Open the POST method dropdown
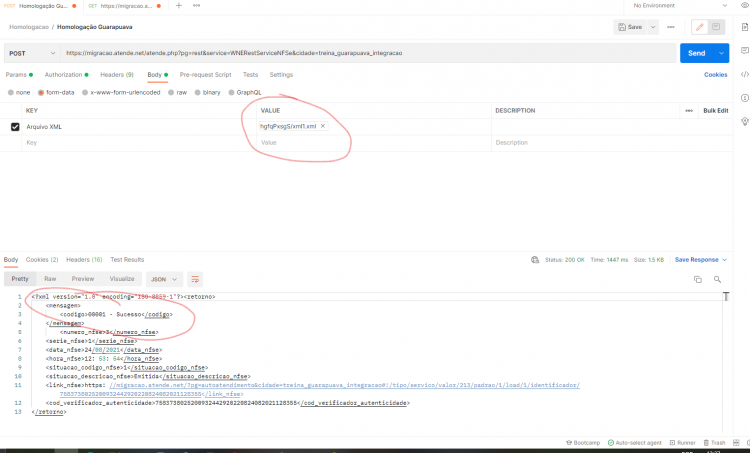The image size is (750, 453). pyautogui.click(x=32, y=53)
